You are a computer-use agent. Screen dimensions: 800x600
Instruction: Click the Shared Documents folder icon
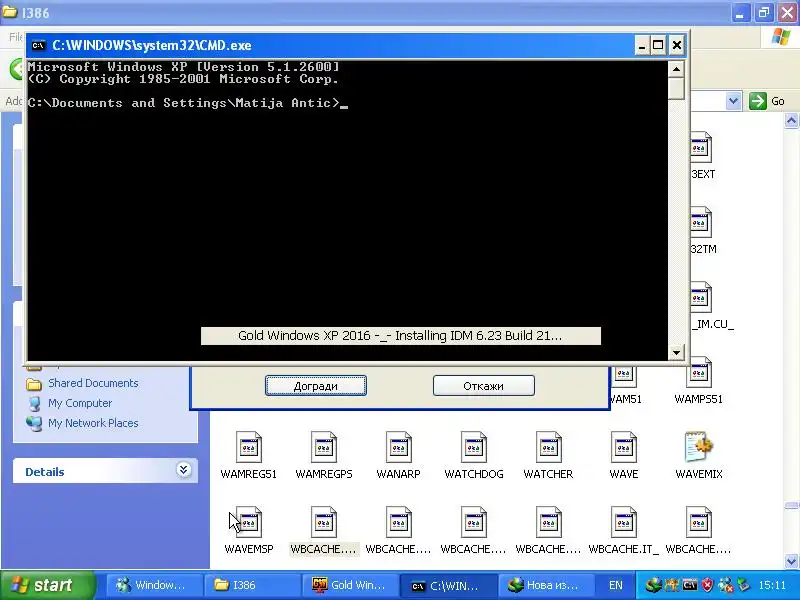click(x=34, y=384)
